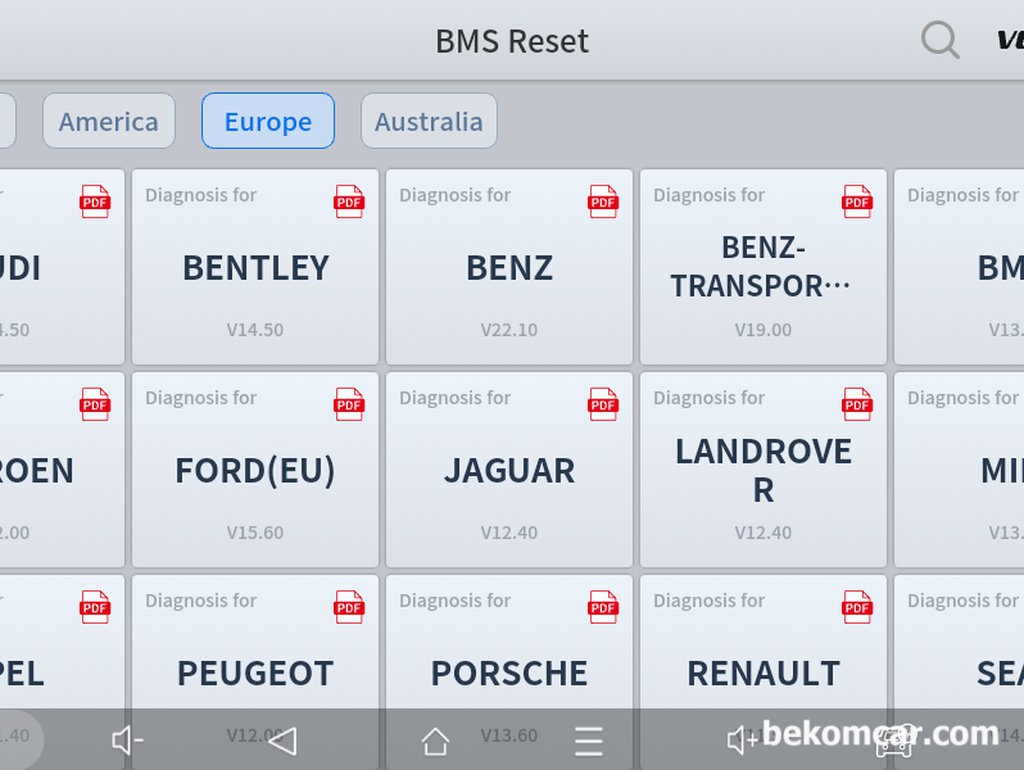Image resolution: width=1024 pixels, height=770 pixels.
Task: Open the PEUGEOT PDF manual icon
Action: click(349, 607)
